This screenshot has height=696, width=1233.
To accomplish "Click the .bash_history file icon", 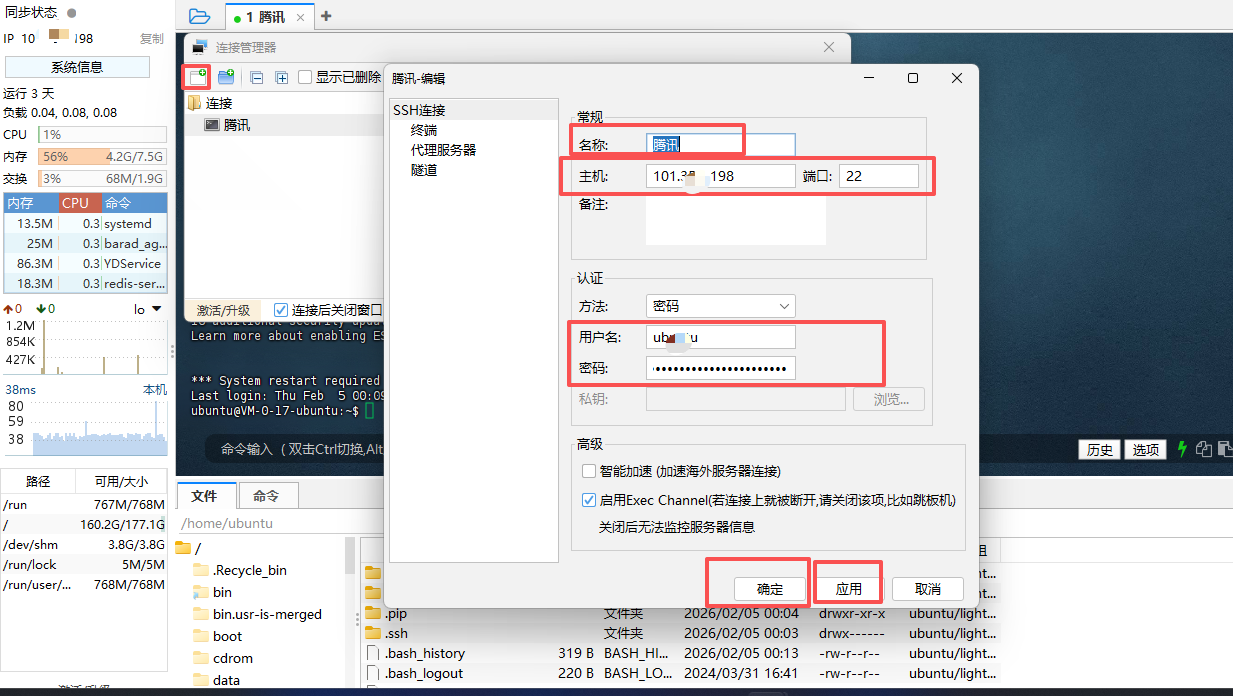I will click(x=373, y=653).
